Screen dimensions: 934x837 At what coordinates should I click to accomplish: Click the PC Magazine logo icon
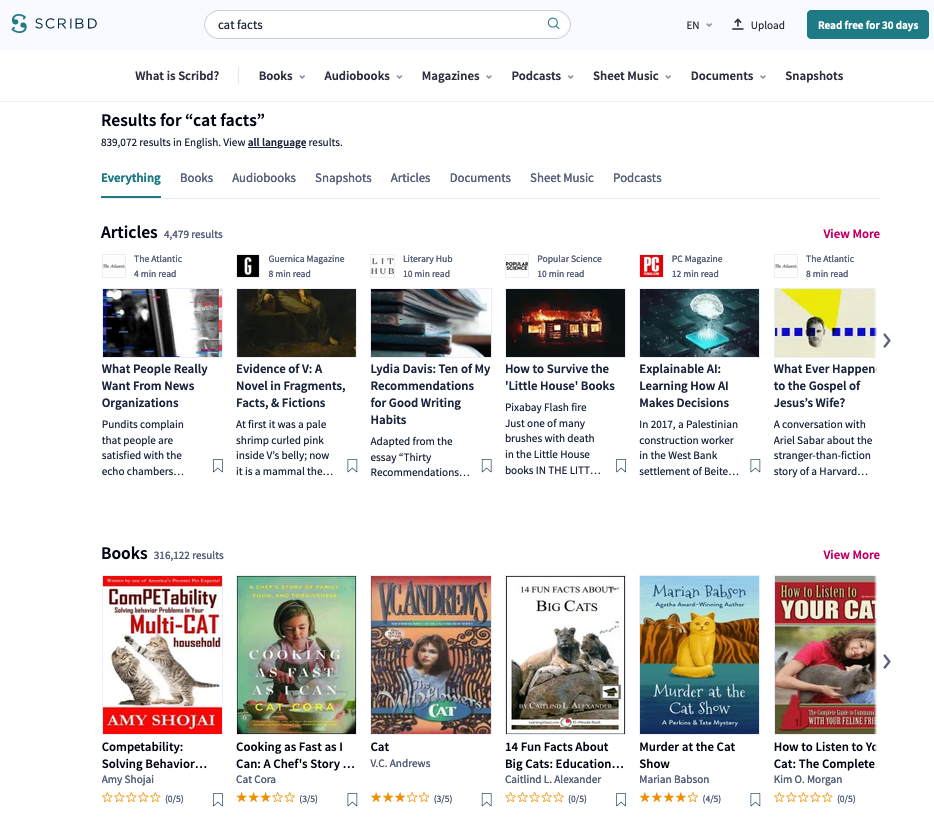pos(651,266)
